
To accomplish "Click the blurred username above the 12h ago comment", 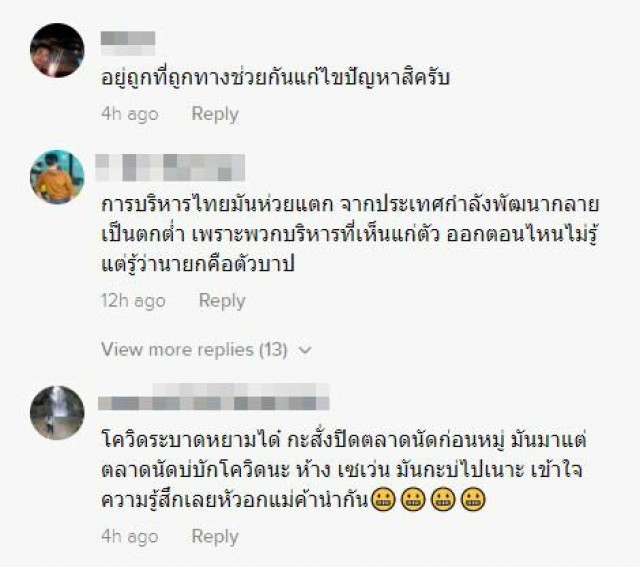I will point(170,168).
